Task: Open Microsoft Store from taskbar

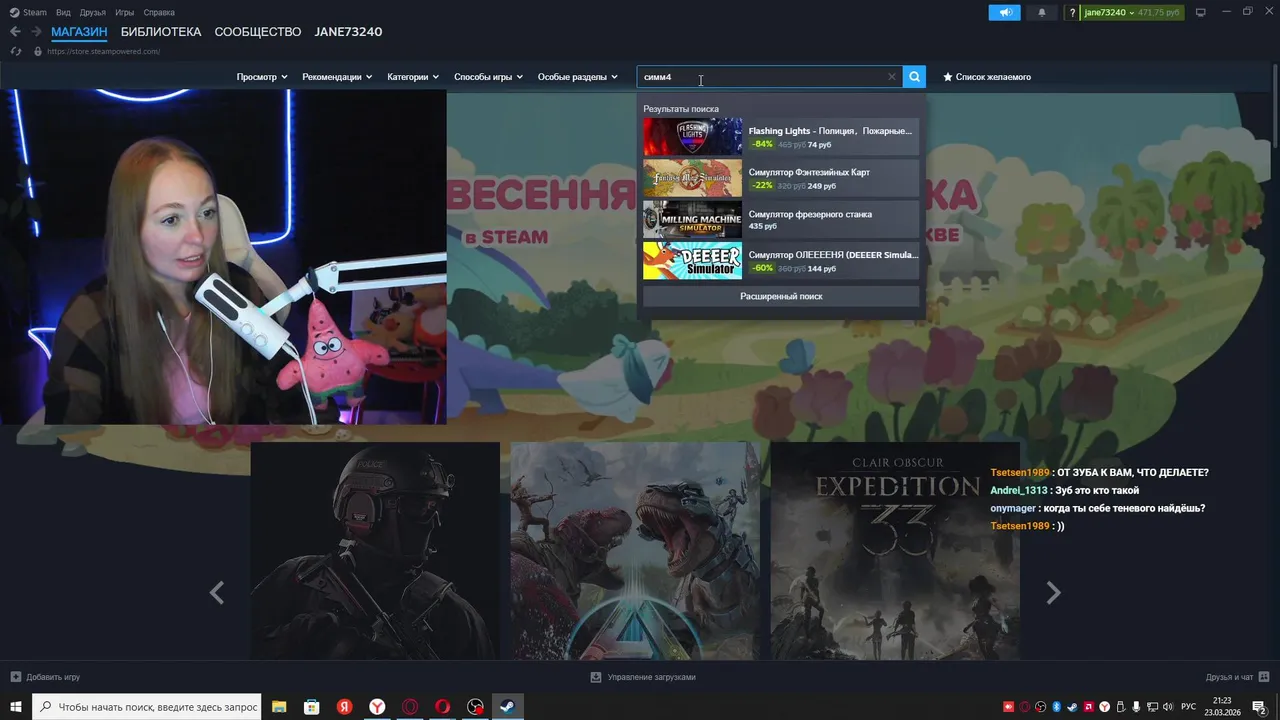Action: tap(312, 707)
